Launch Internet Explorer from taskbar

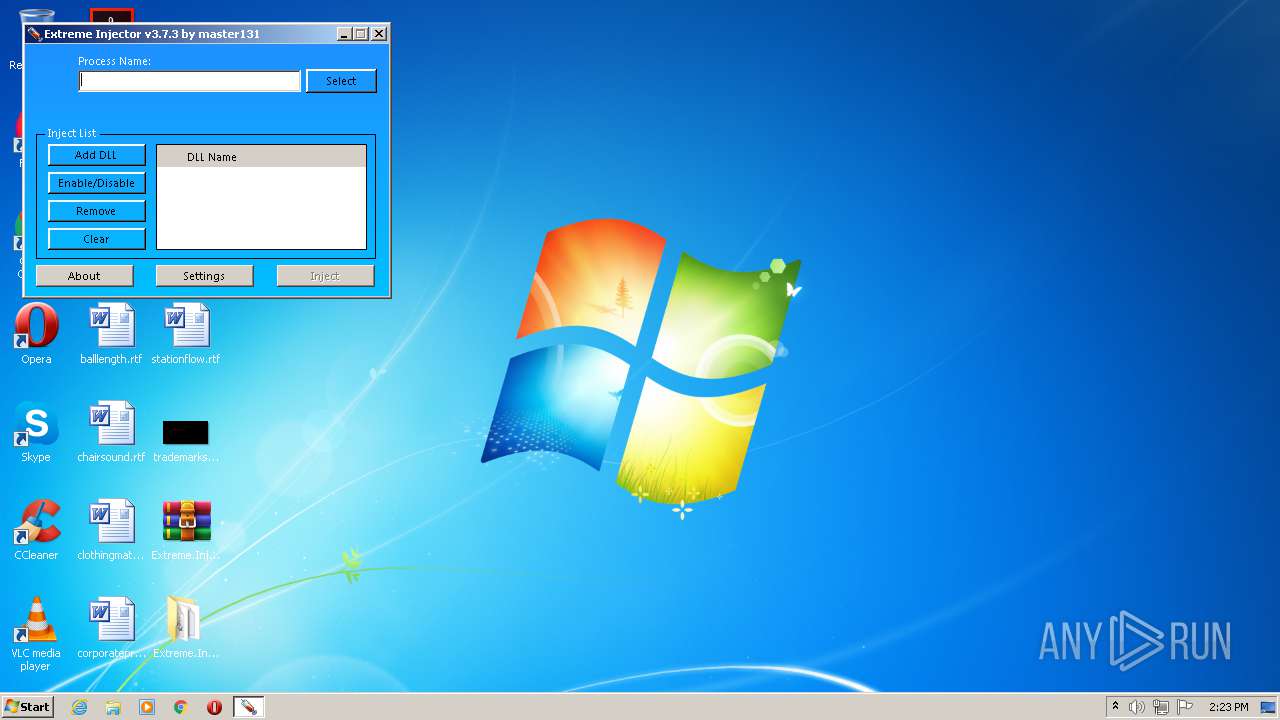(79, 707)
